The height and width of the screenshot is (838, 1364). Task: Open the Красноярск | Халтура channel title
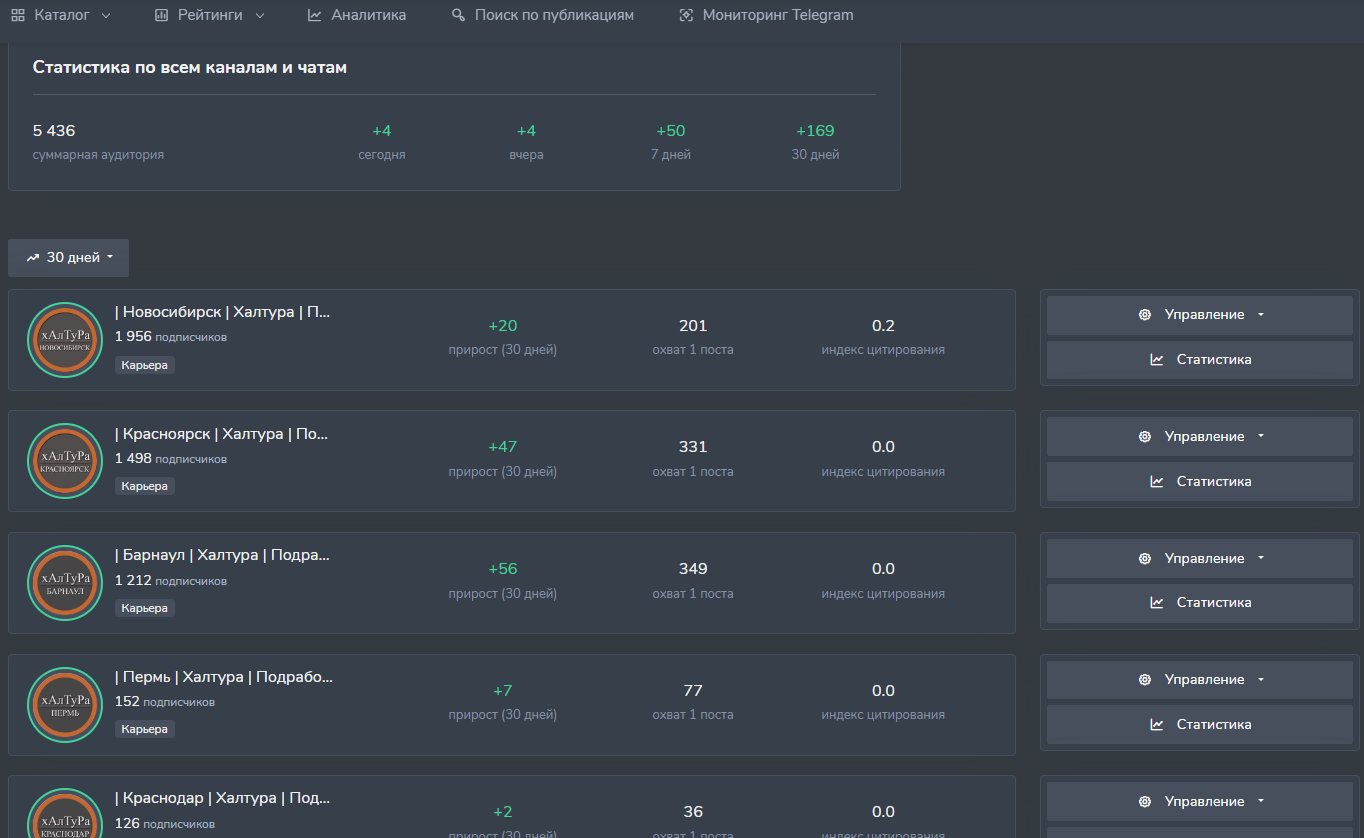(221, 434)
